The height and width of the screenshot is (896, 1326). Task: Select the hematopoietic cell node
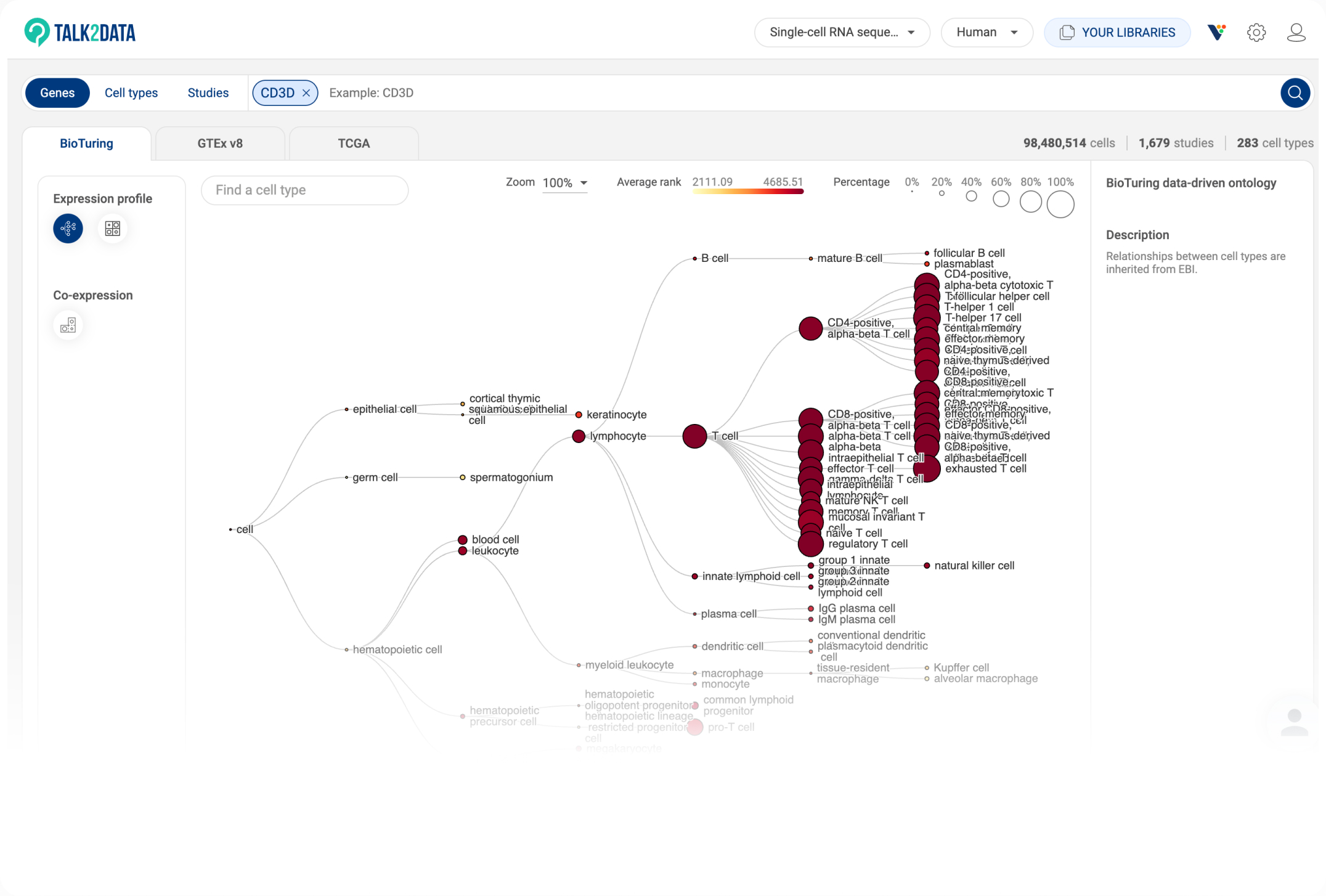[346, 650]
